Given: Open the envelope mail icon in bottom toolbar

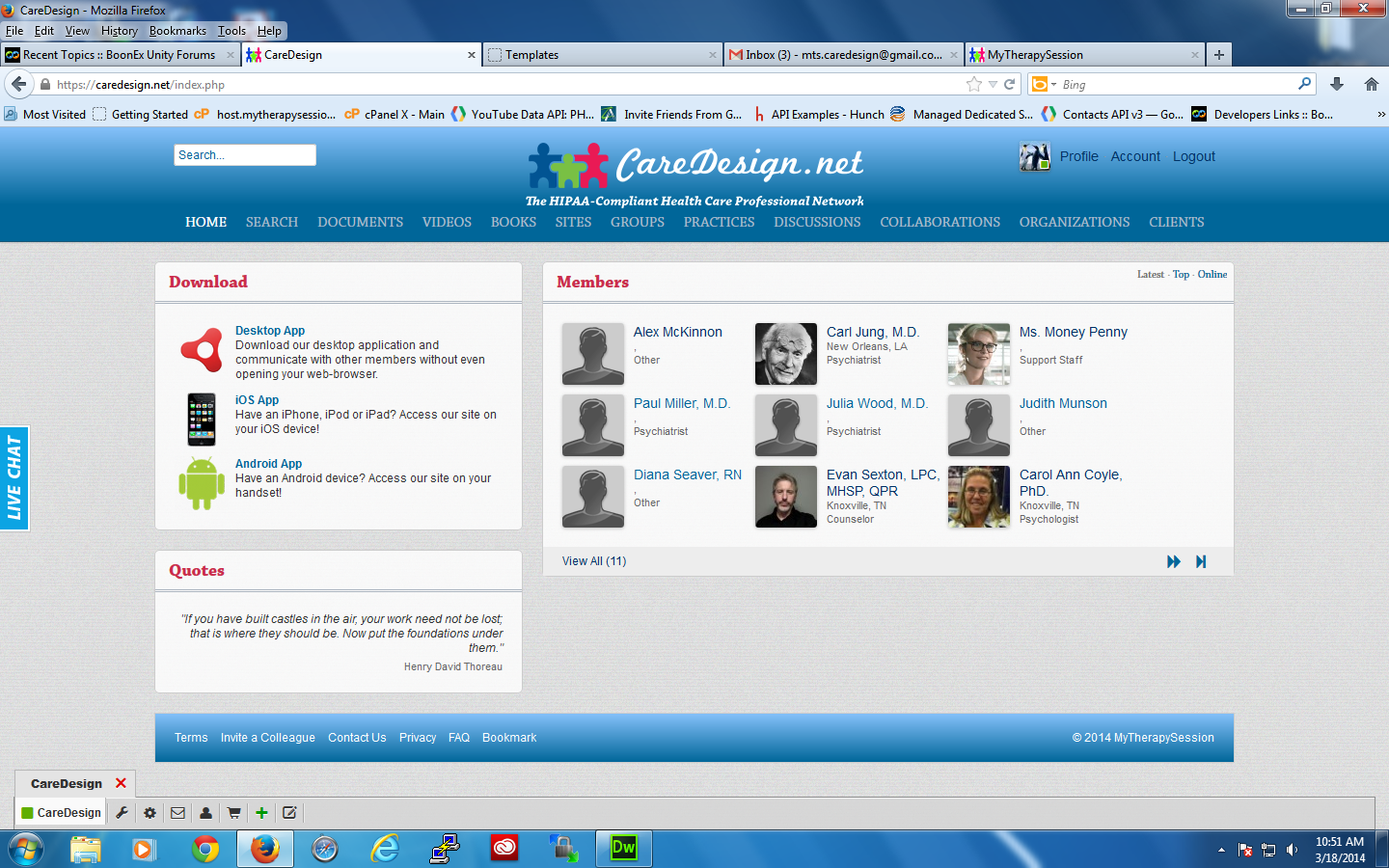Looking at the screenshot, I should pos(177,813).
